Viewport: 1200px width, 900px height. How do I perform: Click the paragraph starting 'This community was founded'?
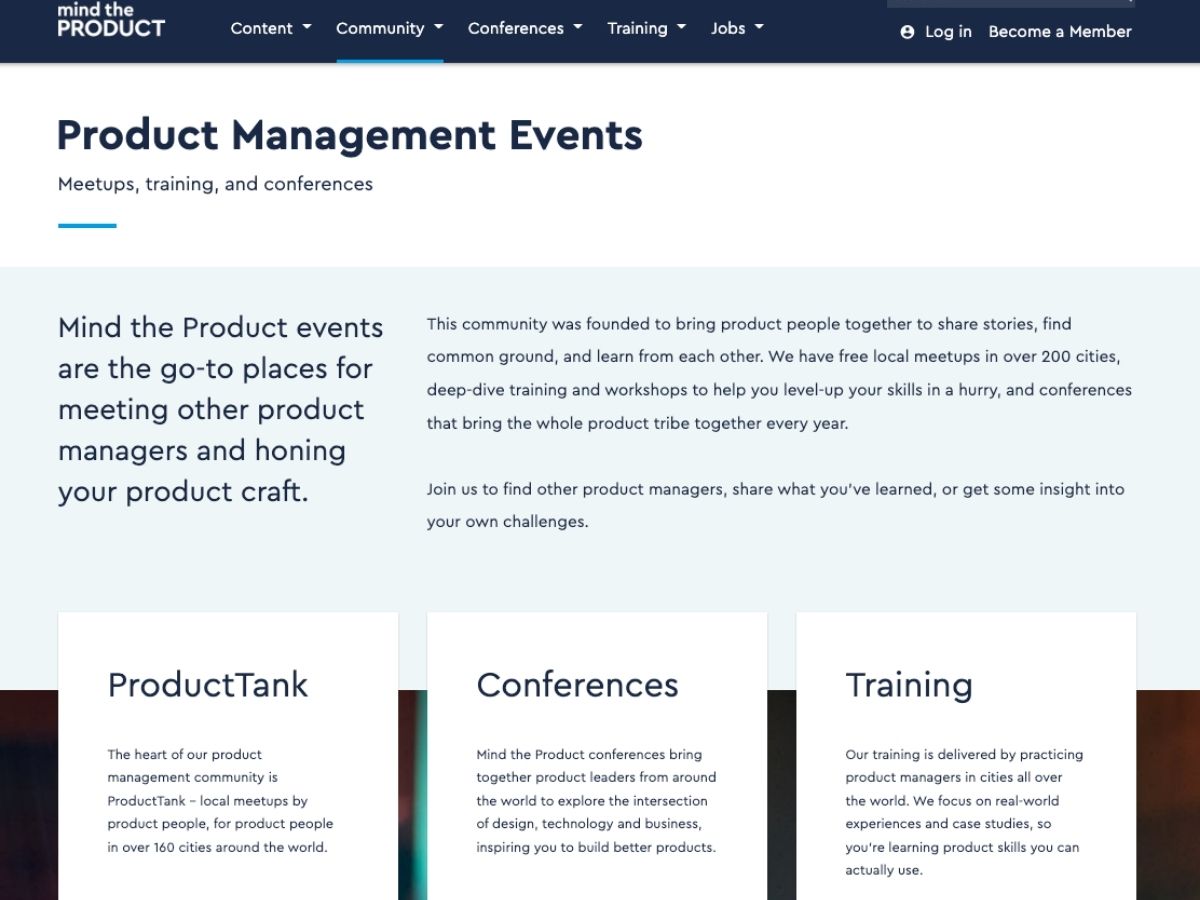(x=779, y=373)
